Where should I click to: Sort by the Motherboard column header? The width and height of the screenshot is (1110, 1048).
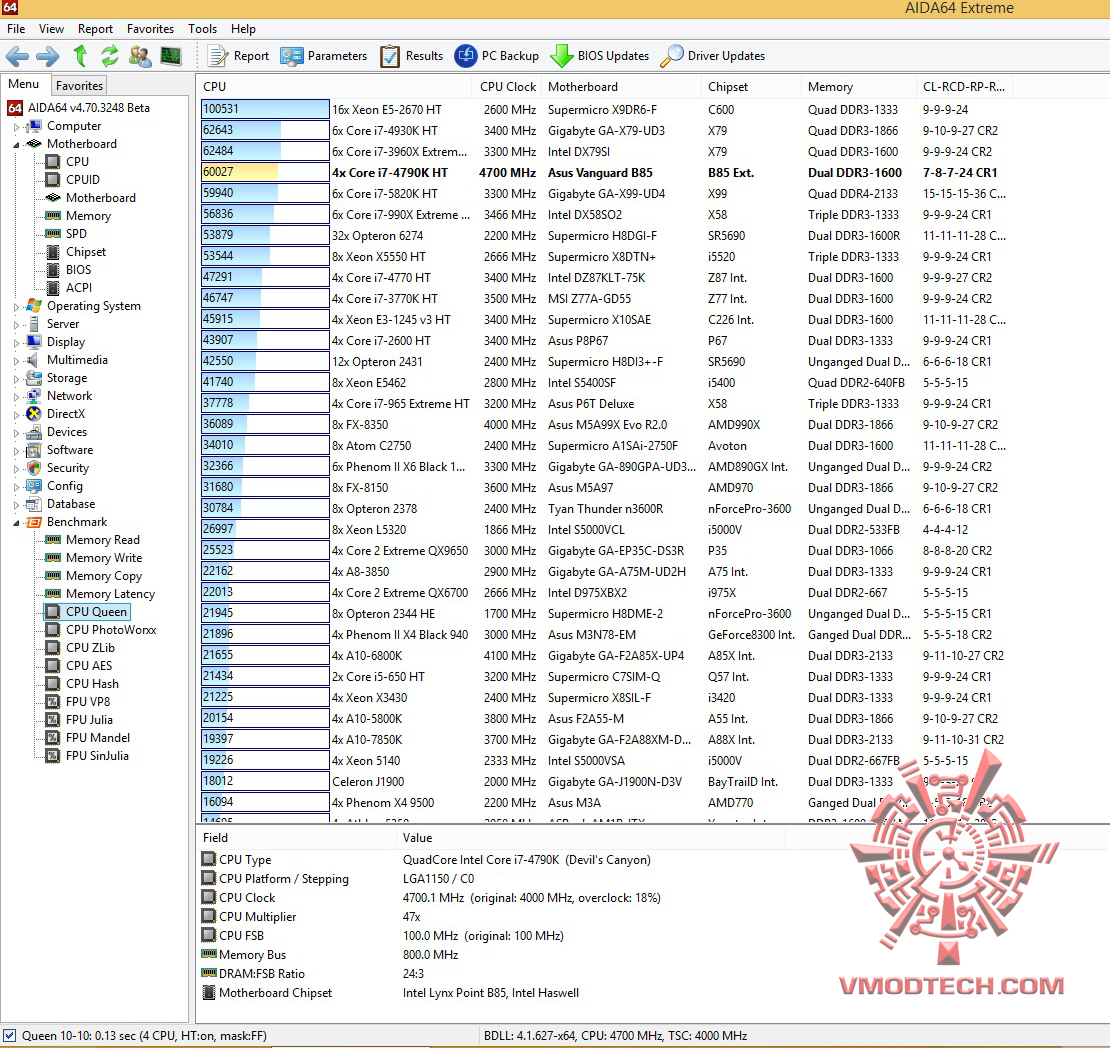622,86
